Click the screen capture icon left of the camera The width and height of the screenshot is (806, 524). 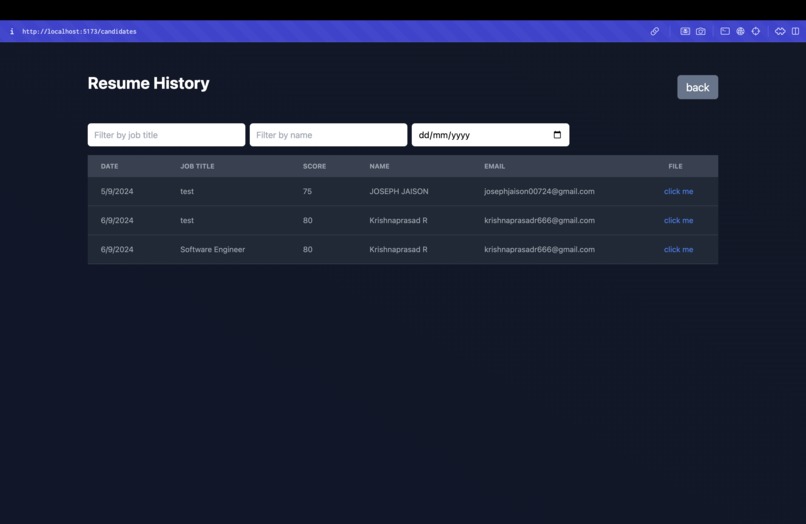[x=685, y=31]
